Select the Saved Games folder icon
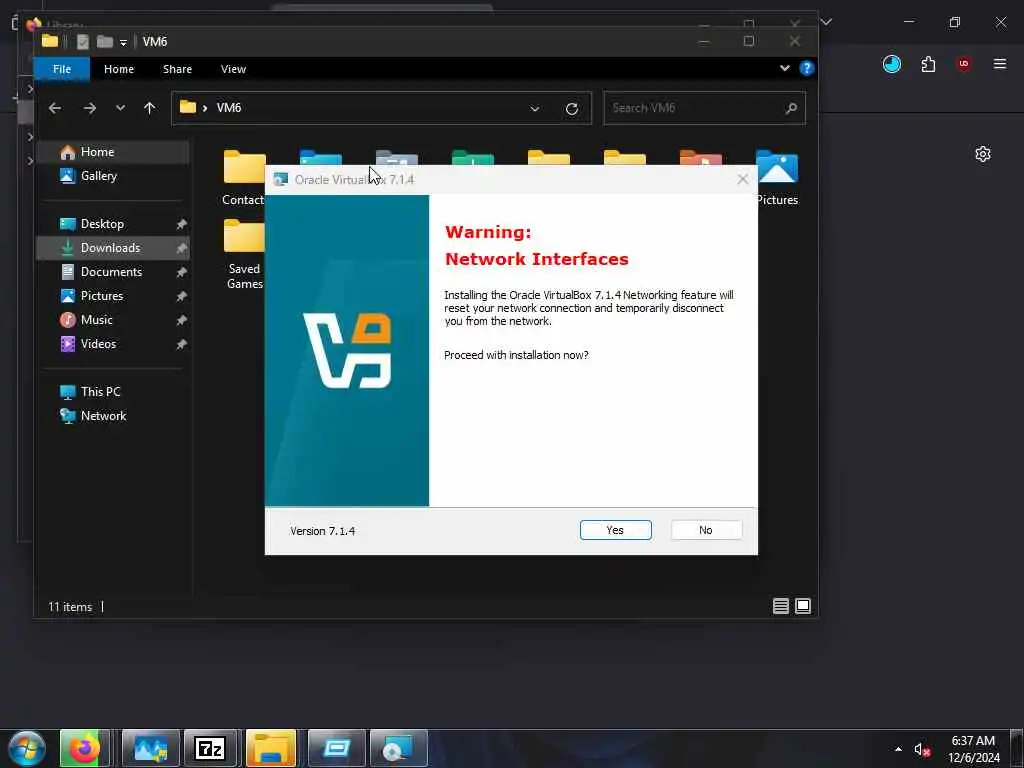The width and height of the screenshot is (1024, 768). (x=244, y=235)
